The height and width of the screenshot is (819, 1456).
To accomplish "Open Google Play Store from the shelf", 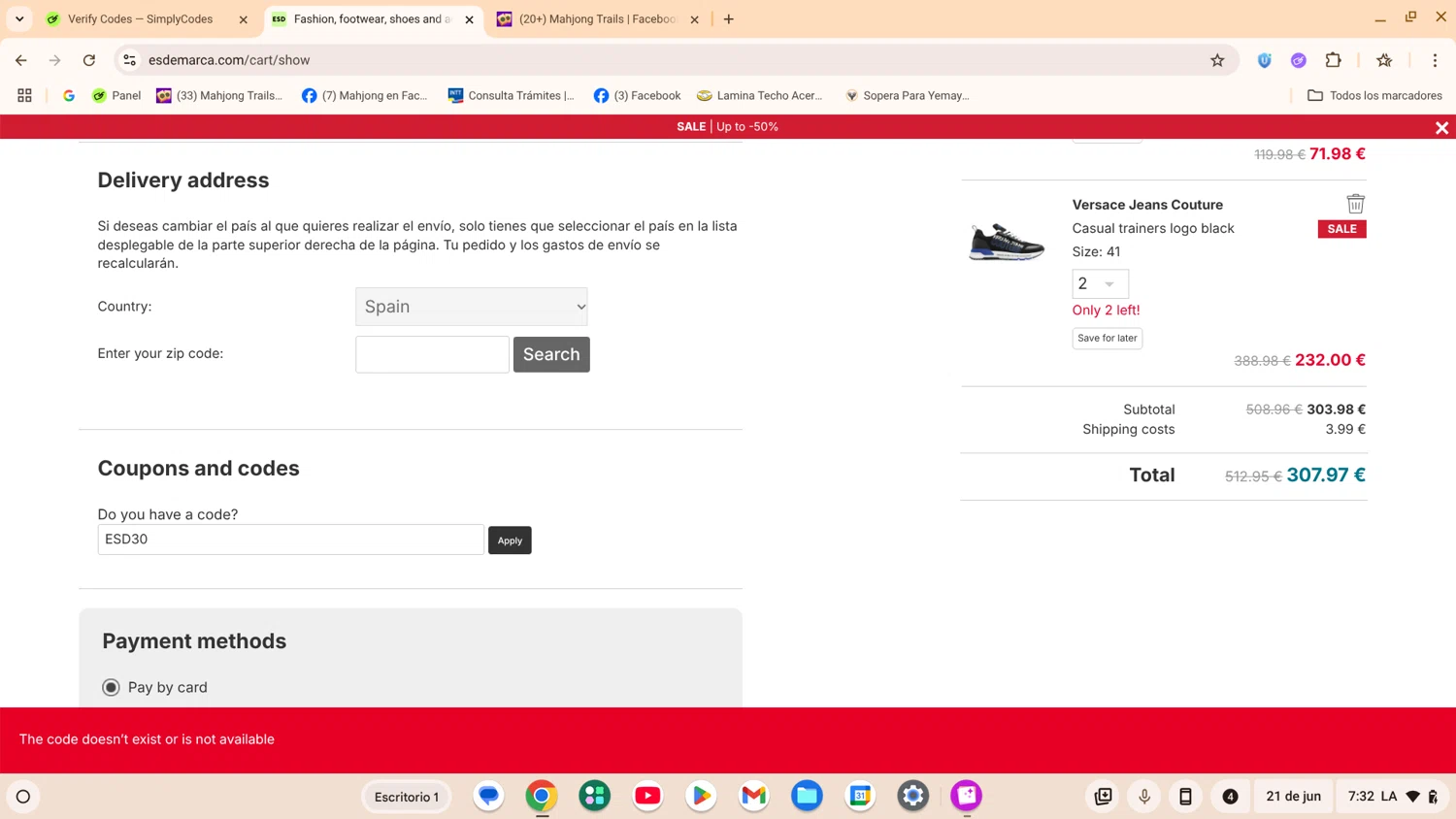I will tap(701, 796).
